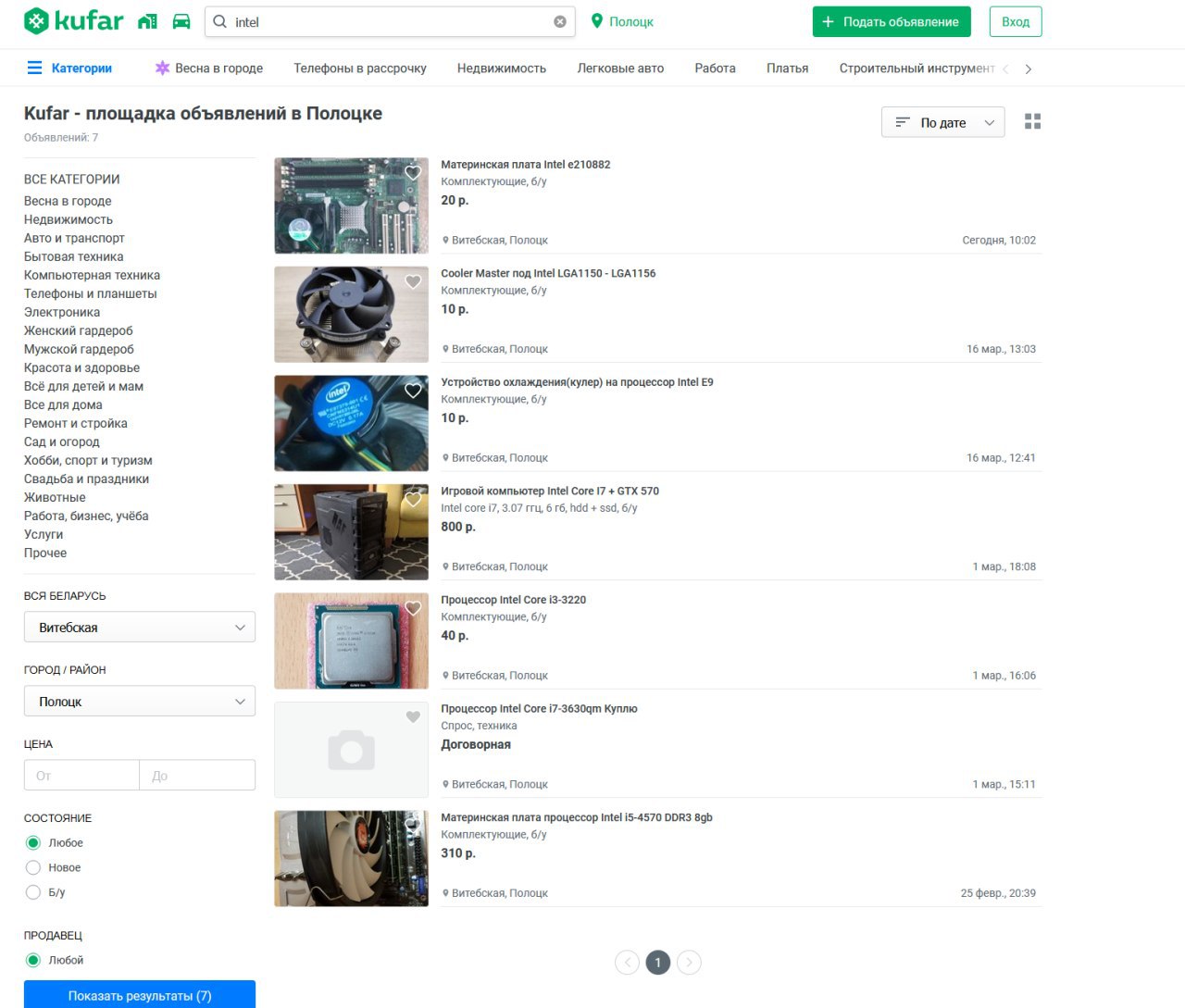Click the search magnifier icon

click(220, 21)
